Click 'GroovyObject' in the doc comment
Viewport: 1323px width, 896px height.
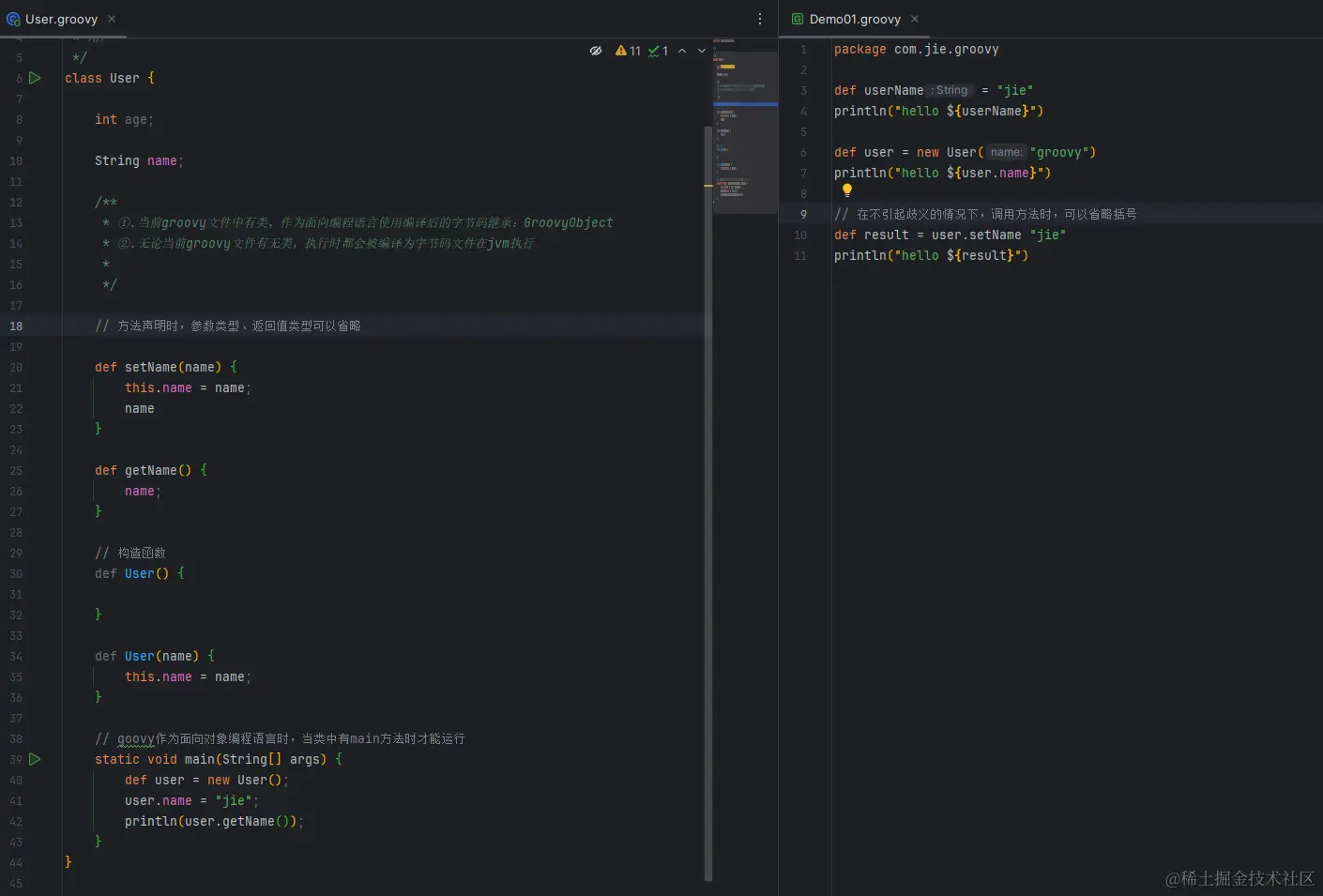point(569,222)
